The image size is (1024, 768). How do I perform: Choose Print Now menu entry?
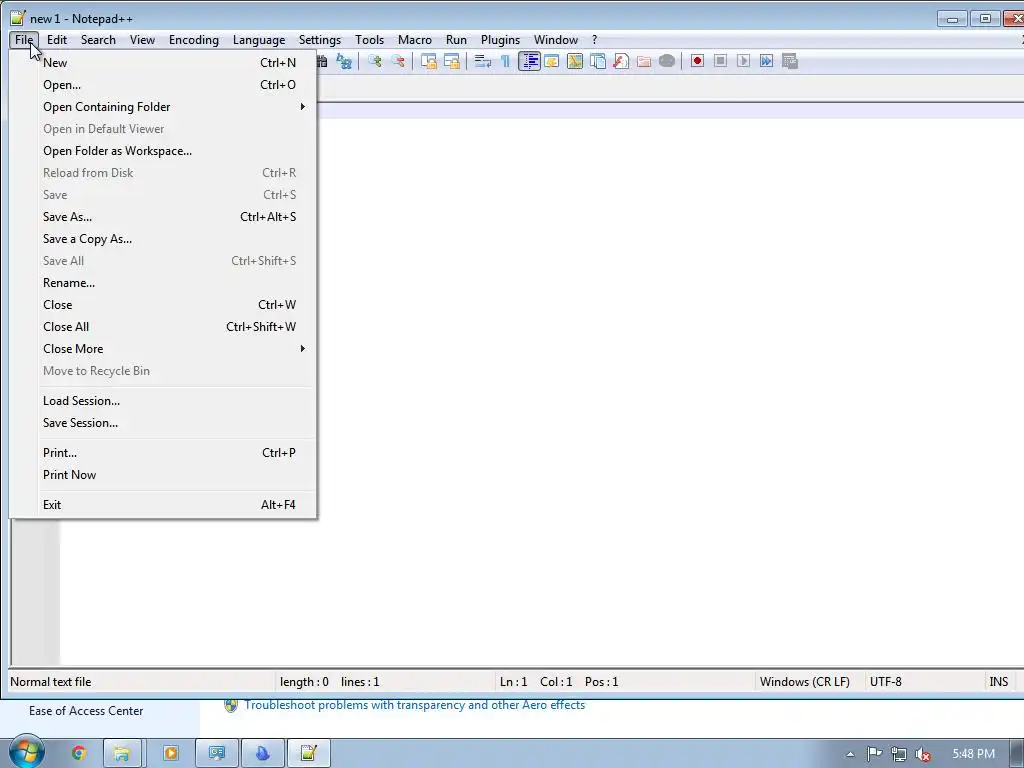coord(163,475)
